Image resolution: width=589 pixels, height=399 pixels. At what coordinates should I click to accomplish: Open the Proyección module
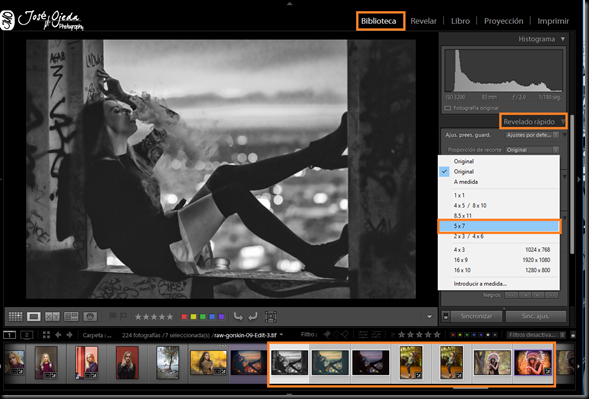[x=503, y=21]
